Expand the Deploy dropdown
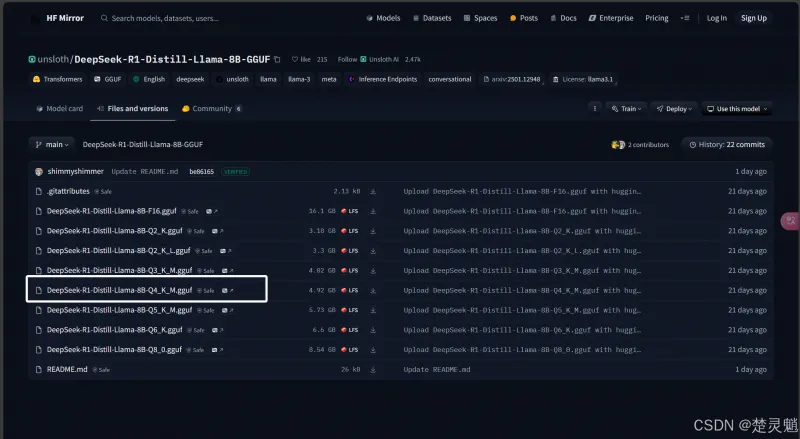This screenshot has width=800, height=439. pos(674,108)
